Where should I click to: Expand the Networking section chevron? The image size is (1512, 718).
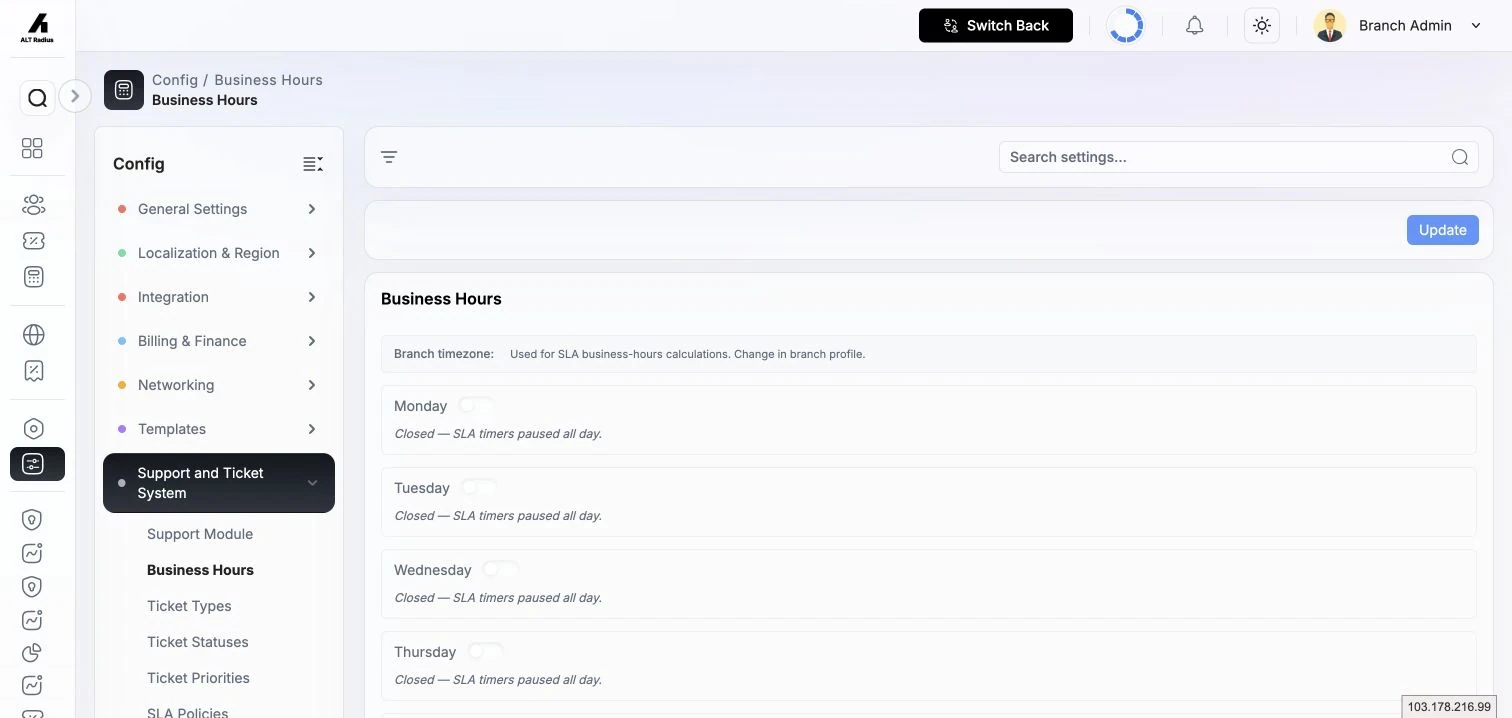tap(312, 385)
